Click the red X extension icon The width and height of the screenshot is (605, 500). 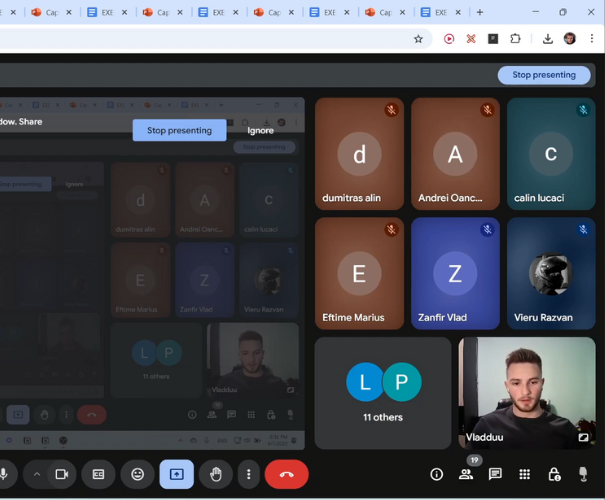click(471, 39)
